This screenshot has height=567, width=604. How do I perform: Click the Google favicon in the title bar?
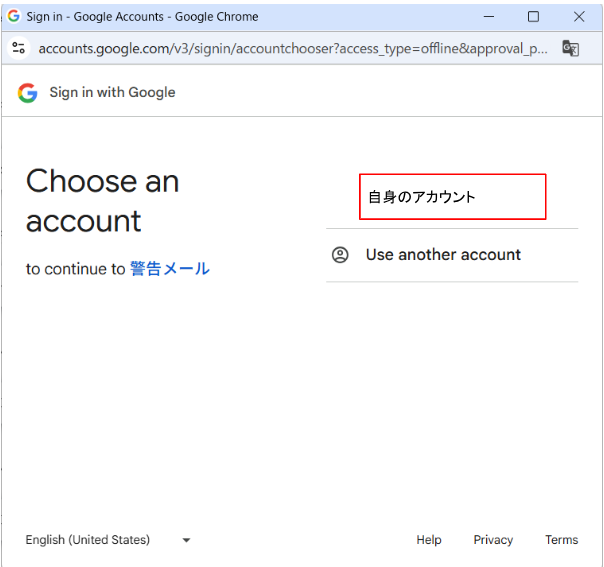click(x=14, y=17)
